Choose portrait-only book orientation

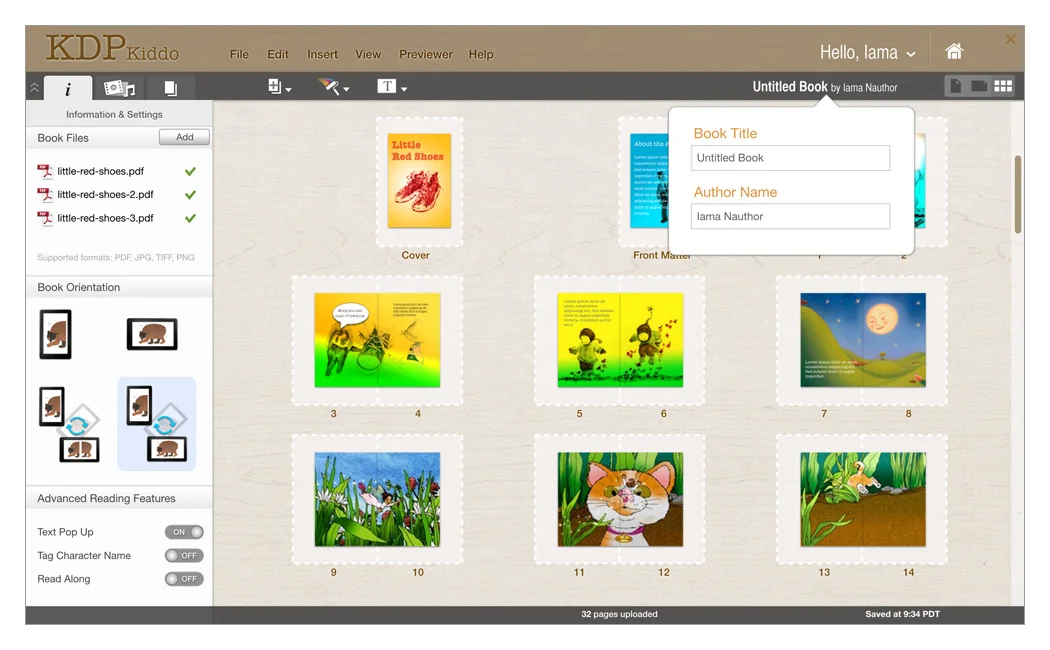tap(55, 334)
